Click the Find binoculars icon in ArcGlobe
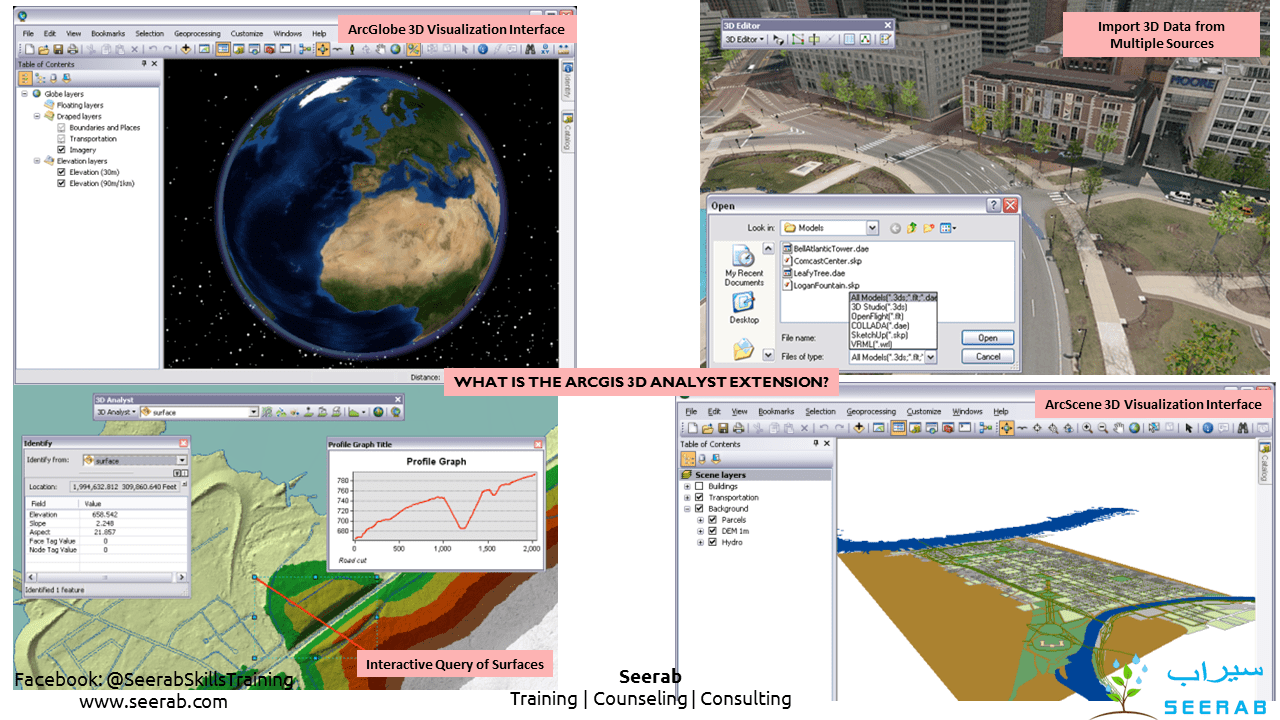This screenshot has height=720, width=1280. click(530, 49)
